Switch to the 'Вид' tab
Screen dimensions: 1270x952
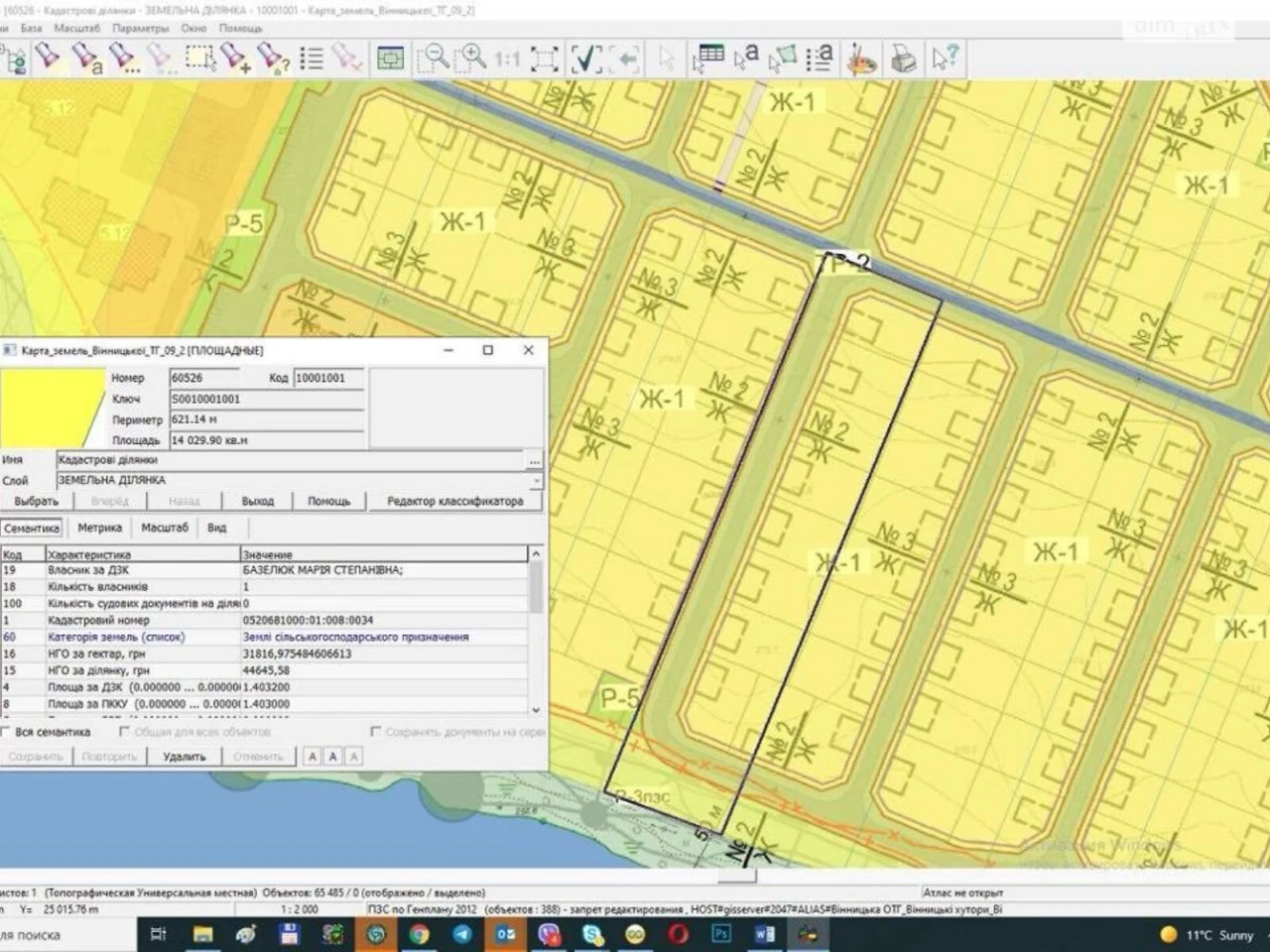coord(216,528)
